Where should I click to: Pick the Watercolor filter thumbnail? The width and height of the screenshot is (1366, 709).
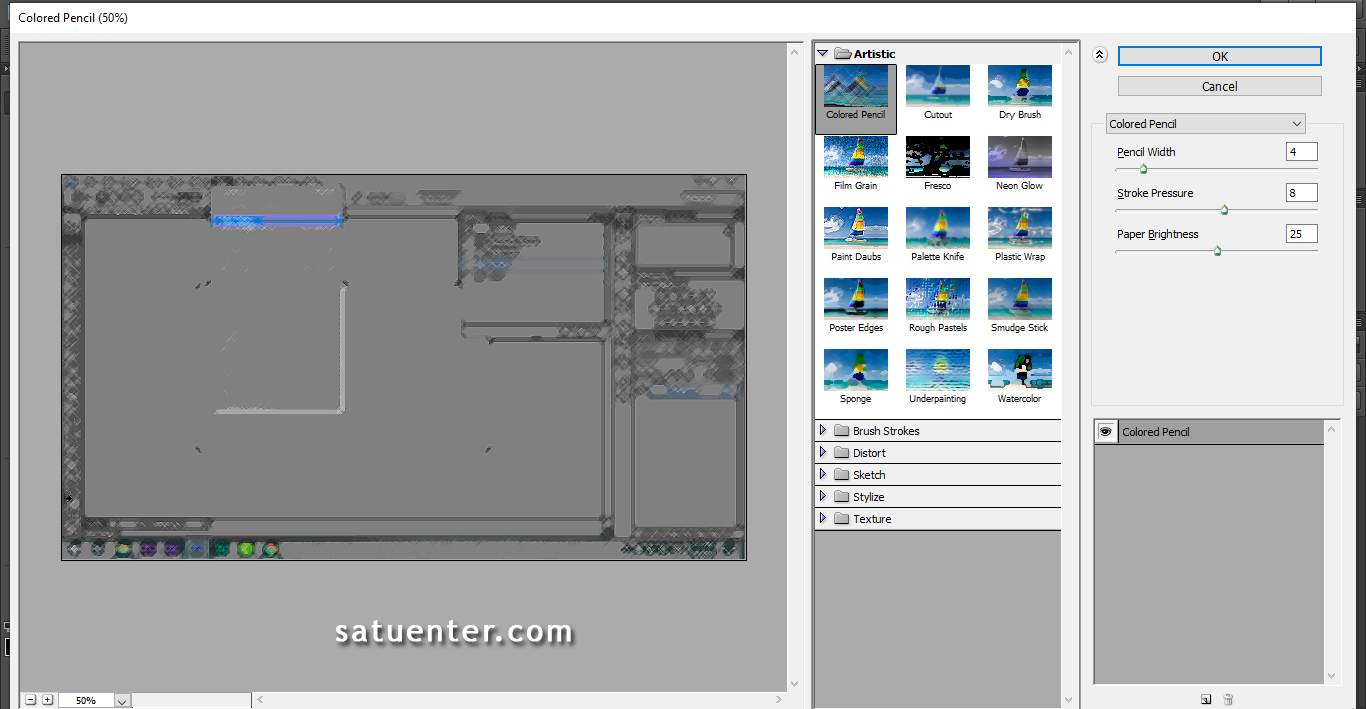pyautogui.click(x=1019, y=371)
